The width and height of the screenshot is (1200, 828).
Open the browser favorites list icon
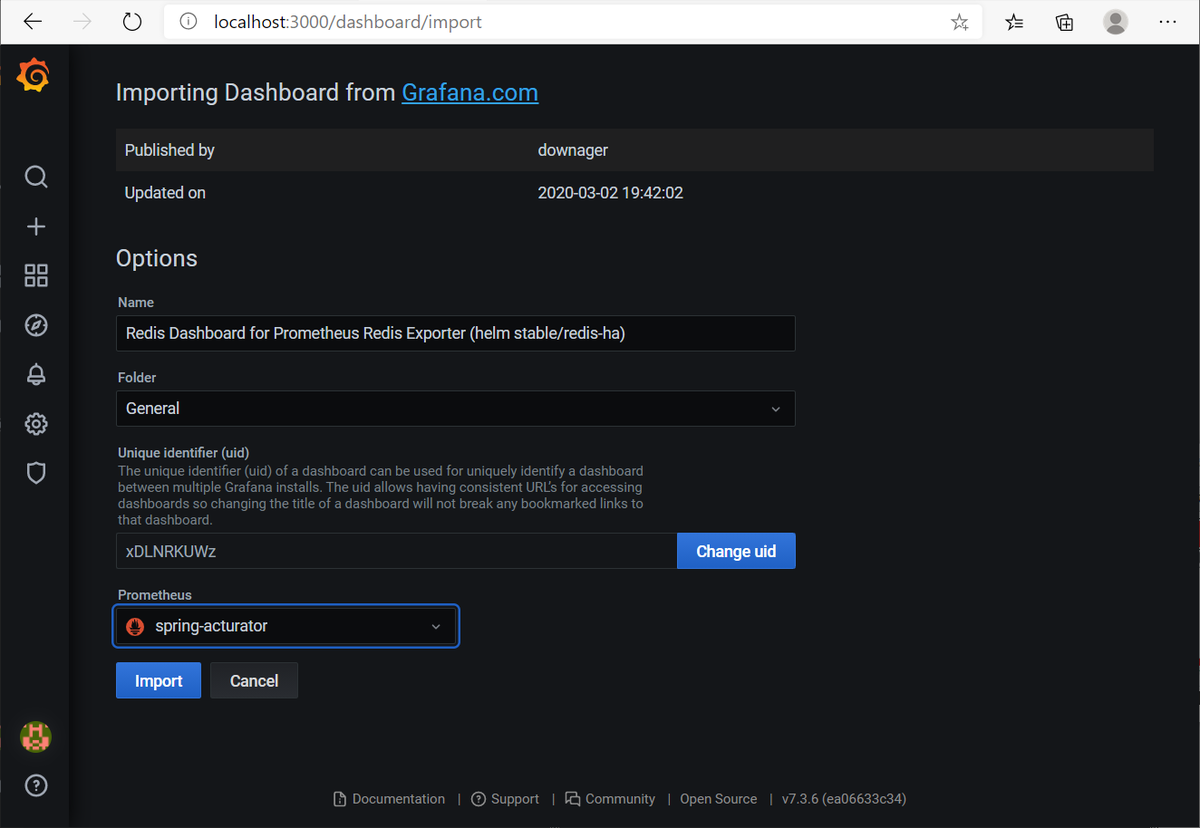[1014, 22]
